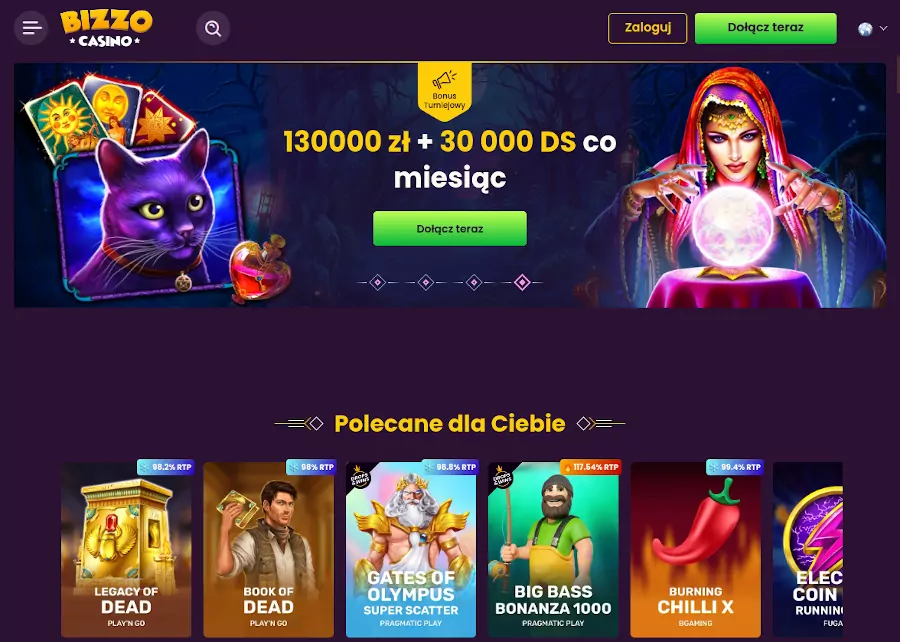Select the third banner slide indicator
Viewport: 900px width, 642px height.
coord(474,282)
